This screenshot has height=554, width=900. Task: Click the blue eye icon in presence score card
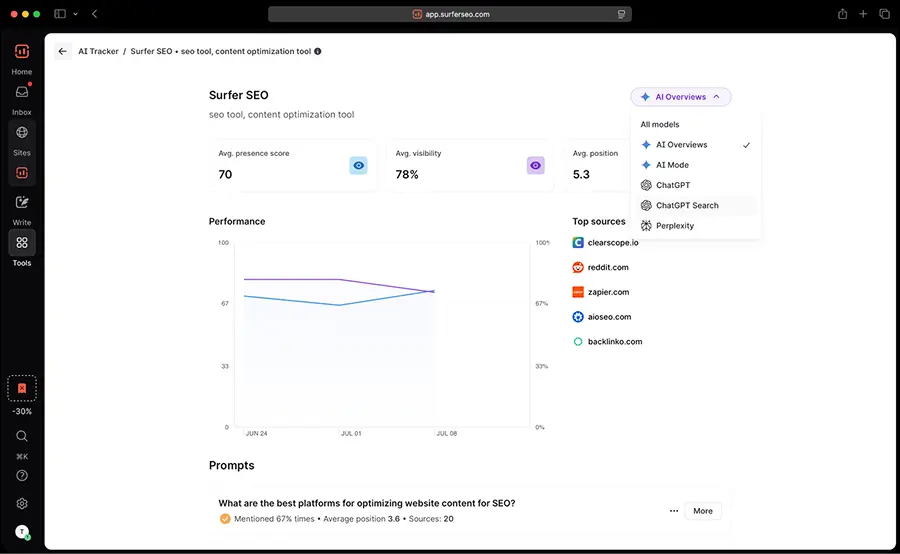[x=358, y=165]
